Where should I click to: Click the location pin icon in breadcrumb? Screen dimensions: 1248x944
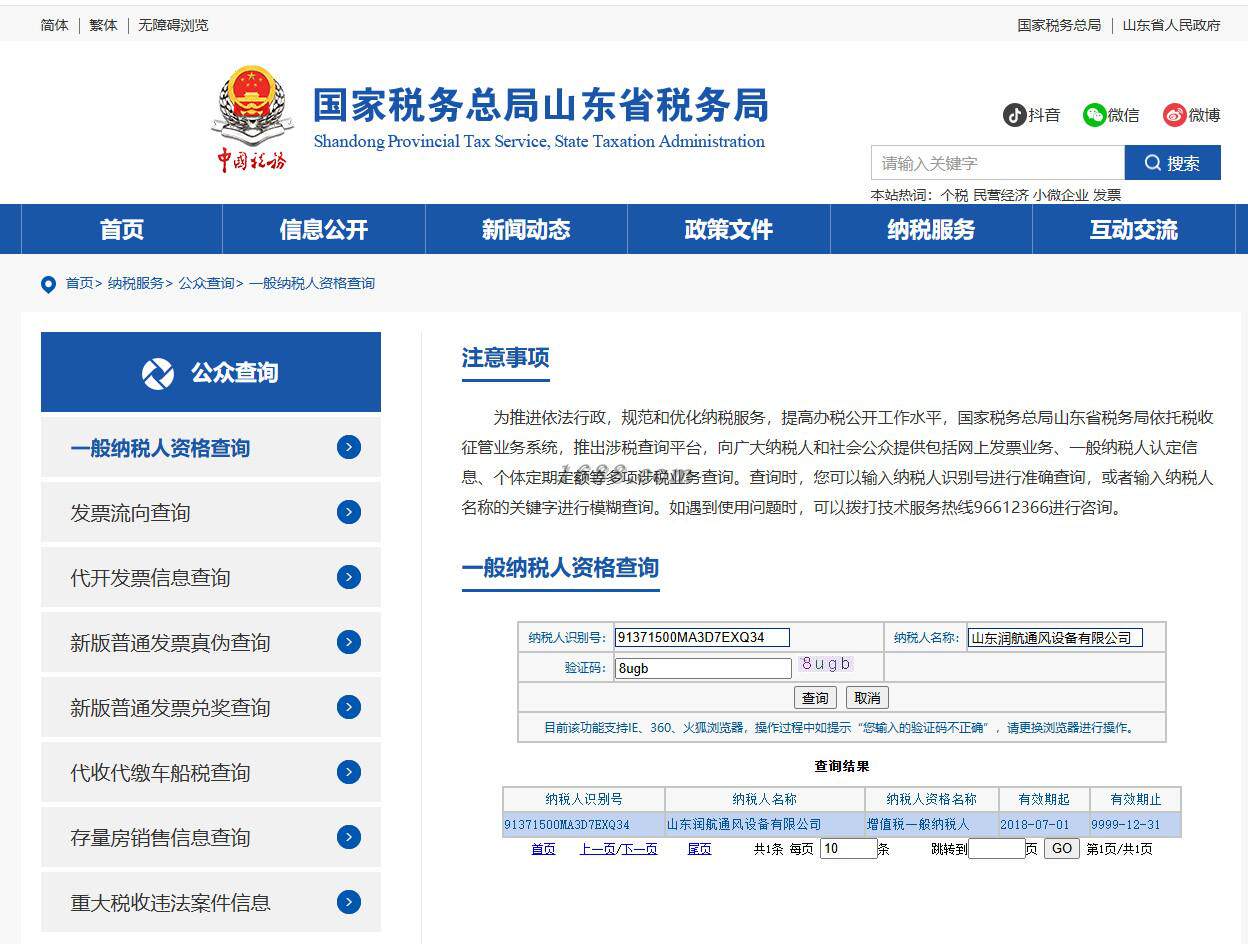48,285
